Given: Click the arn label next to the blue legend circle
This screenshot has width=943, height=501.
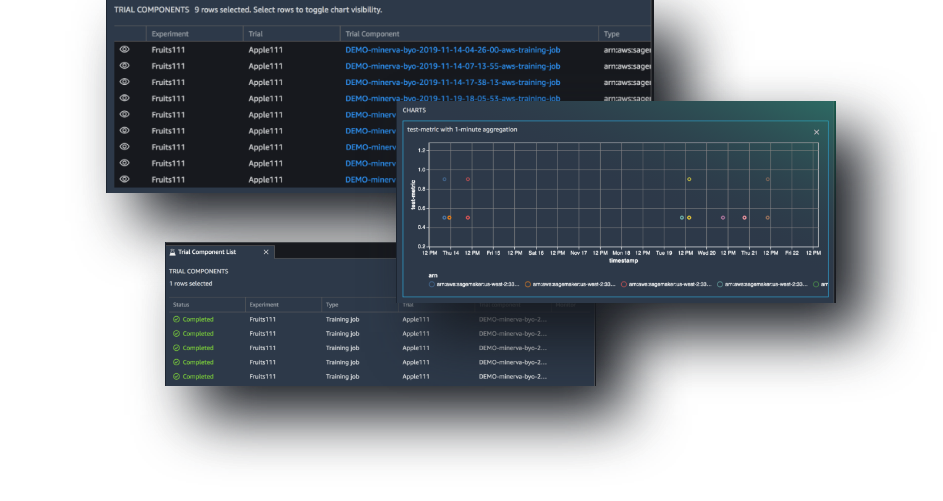Looking at the screenshot, I should tap(478, 284).
